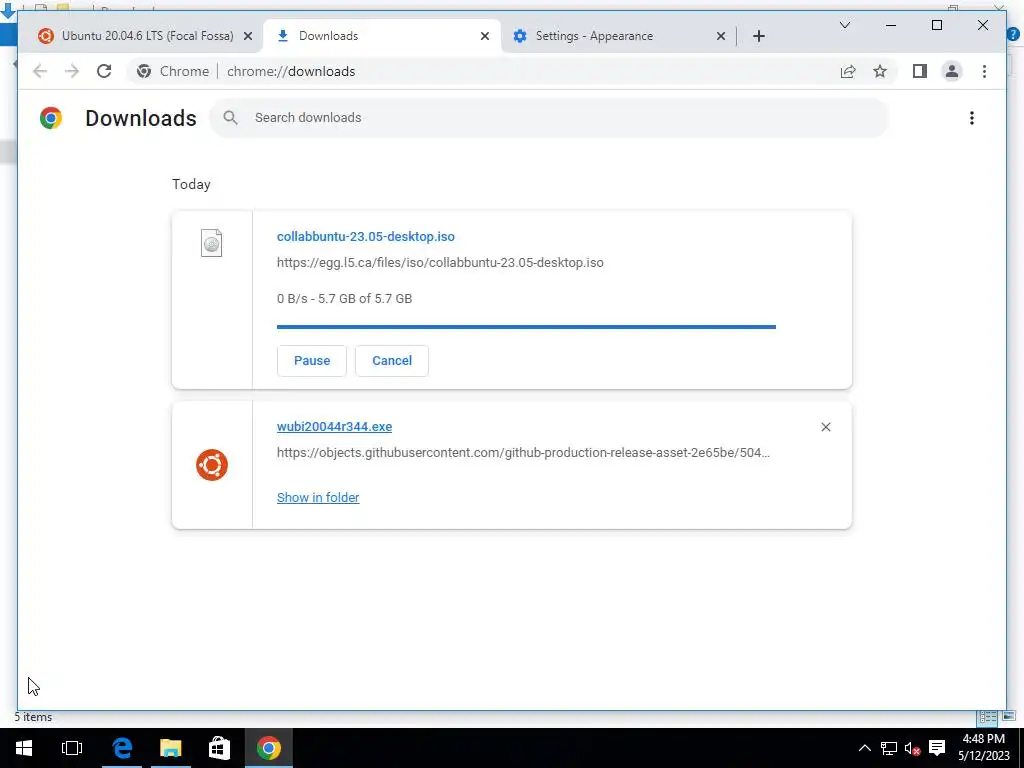Click the Chrome taskbar icon
Screen dimensions: 1024x768
coord(268,748)
